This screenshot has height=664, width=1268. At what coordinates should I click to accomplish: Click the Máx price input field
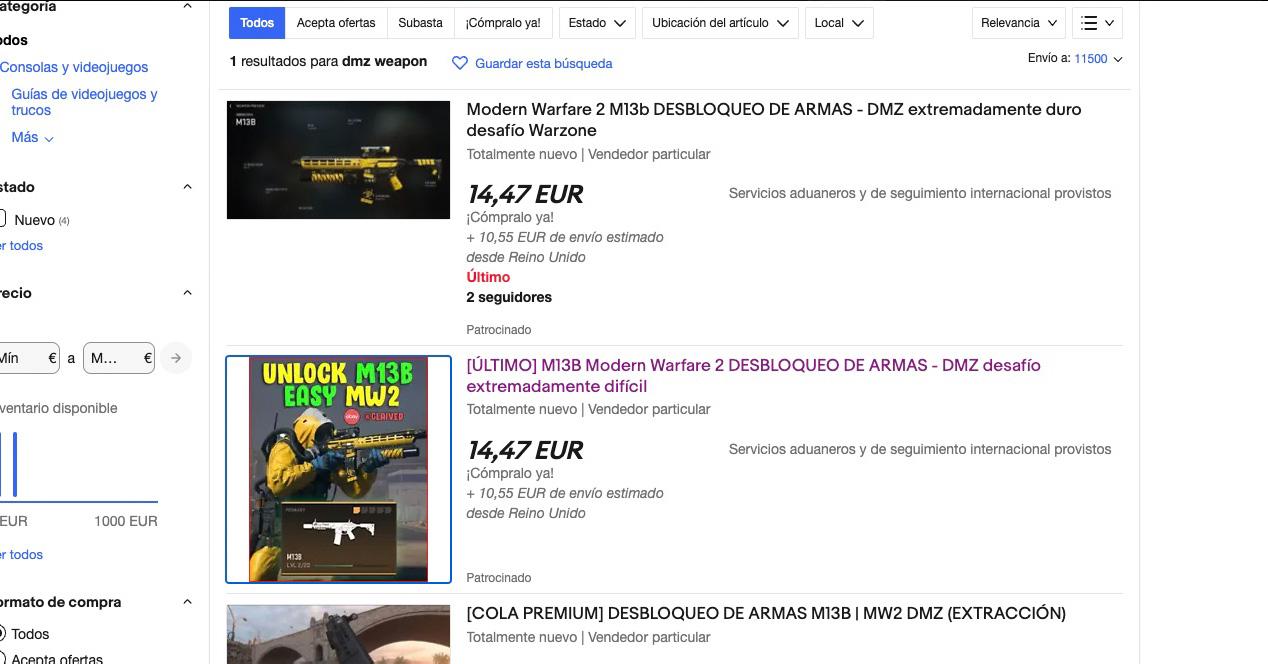coord(119,358)
